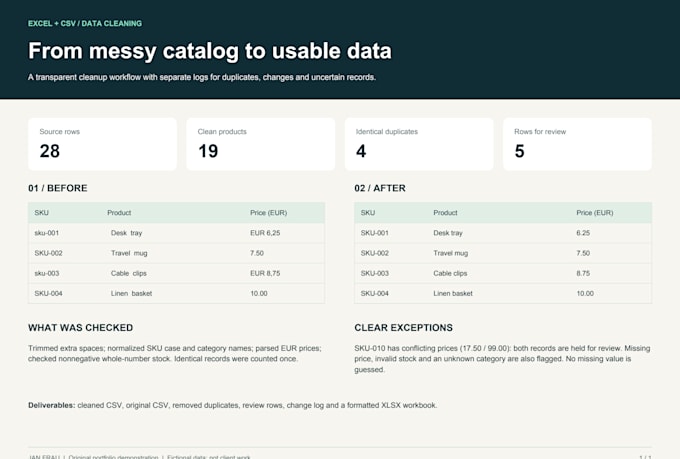Select 'SKU-002' cell in BEFORE table
Screen dimensions: 680x459
pyautogui.click(x=49, y=253)
